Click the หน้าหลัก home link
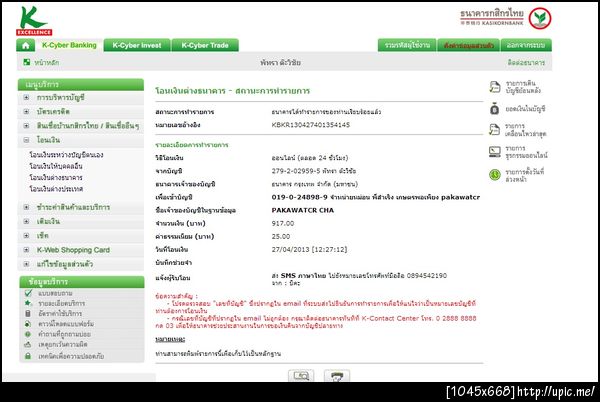 46,62
